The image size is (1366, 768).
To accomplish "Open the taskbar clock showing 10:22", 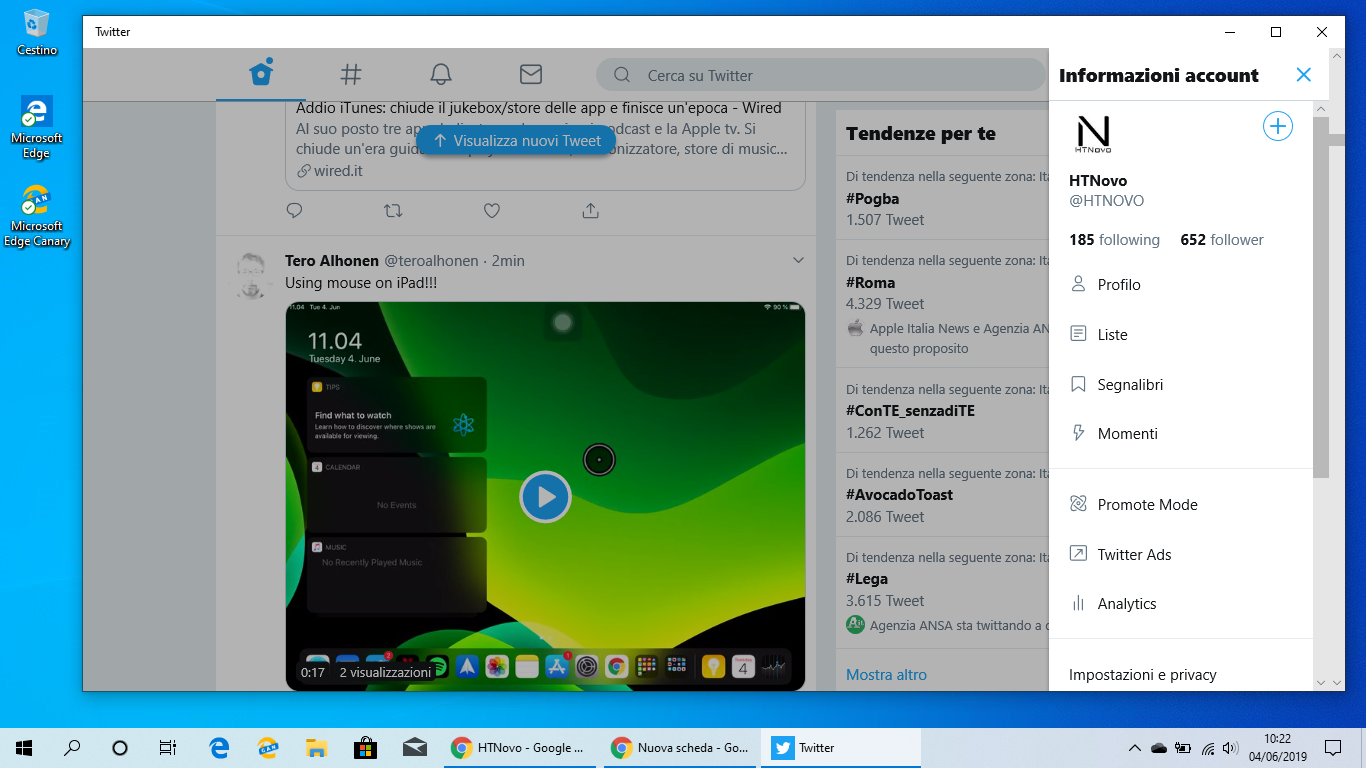I will (1277, 748).
